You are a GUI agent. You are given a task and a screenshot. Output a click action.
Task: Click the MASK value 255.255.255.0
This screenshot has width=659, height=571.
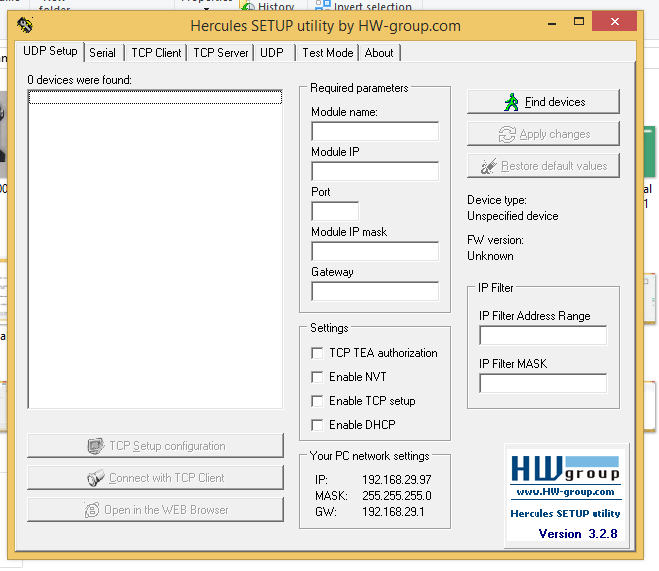pyautogui.click(x=397, y=496)
